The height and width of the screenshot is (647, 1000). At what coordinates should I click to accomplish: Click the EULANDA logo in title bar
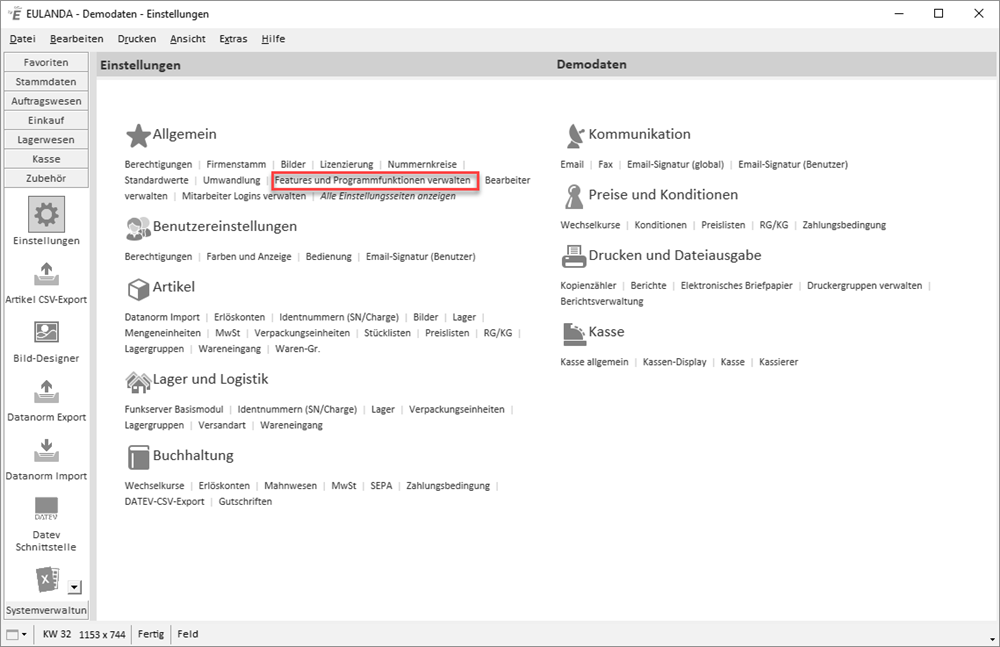pos(15,13)
